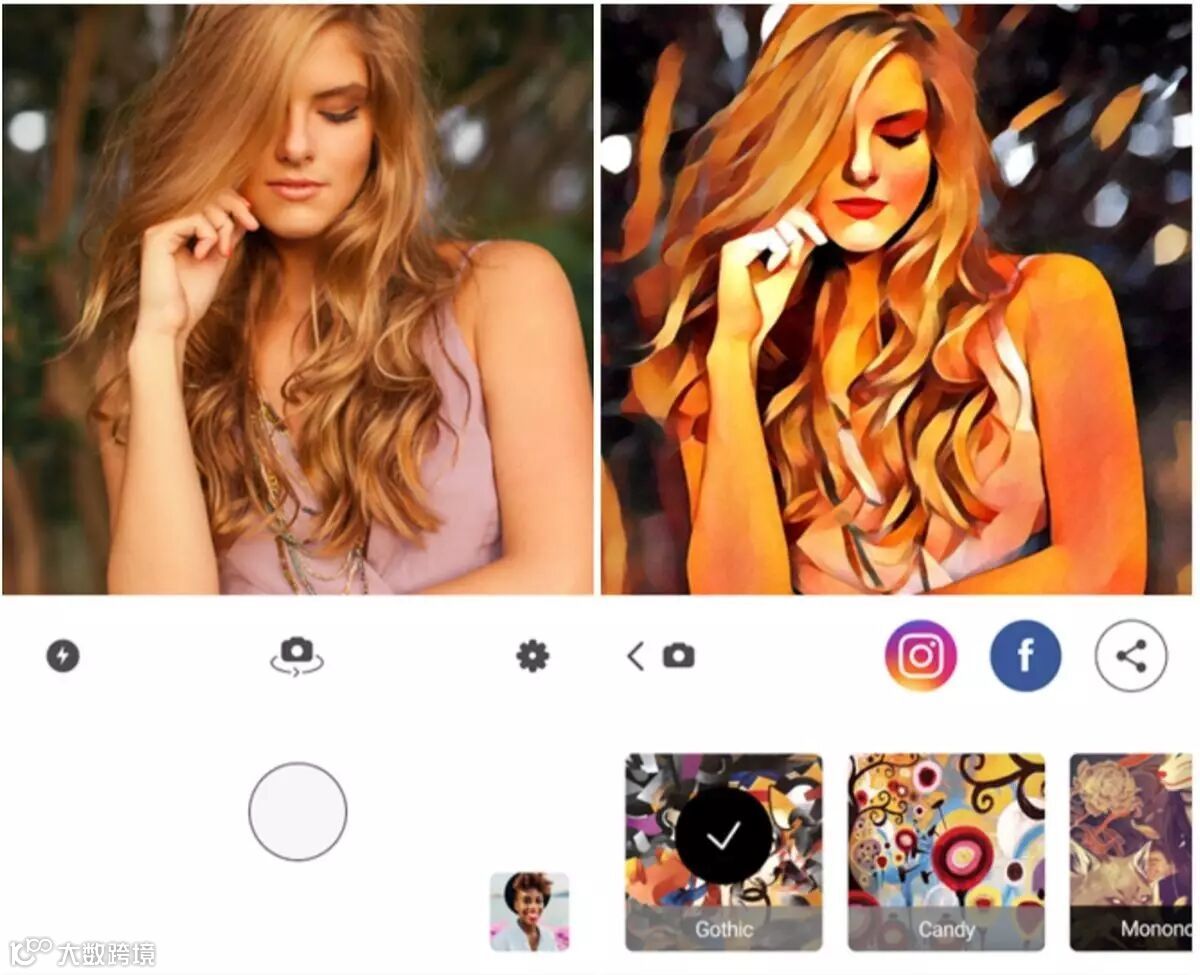Click the Gothic filter label

tap(724, 929)
